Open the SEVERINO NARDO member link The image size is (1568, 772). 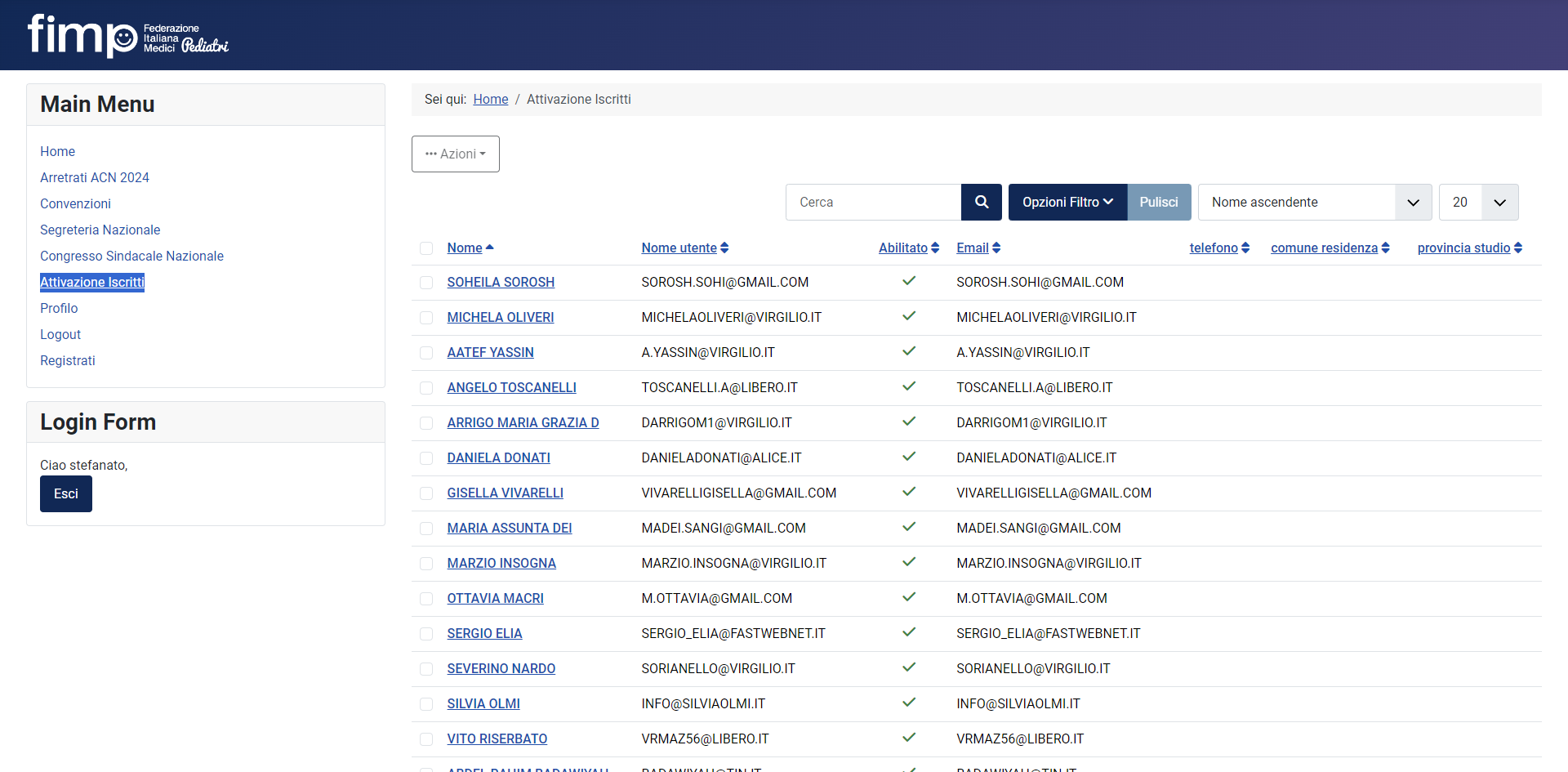(x=501, y=668)
